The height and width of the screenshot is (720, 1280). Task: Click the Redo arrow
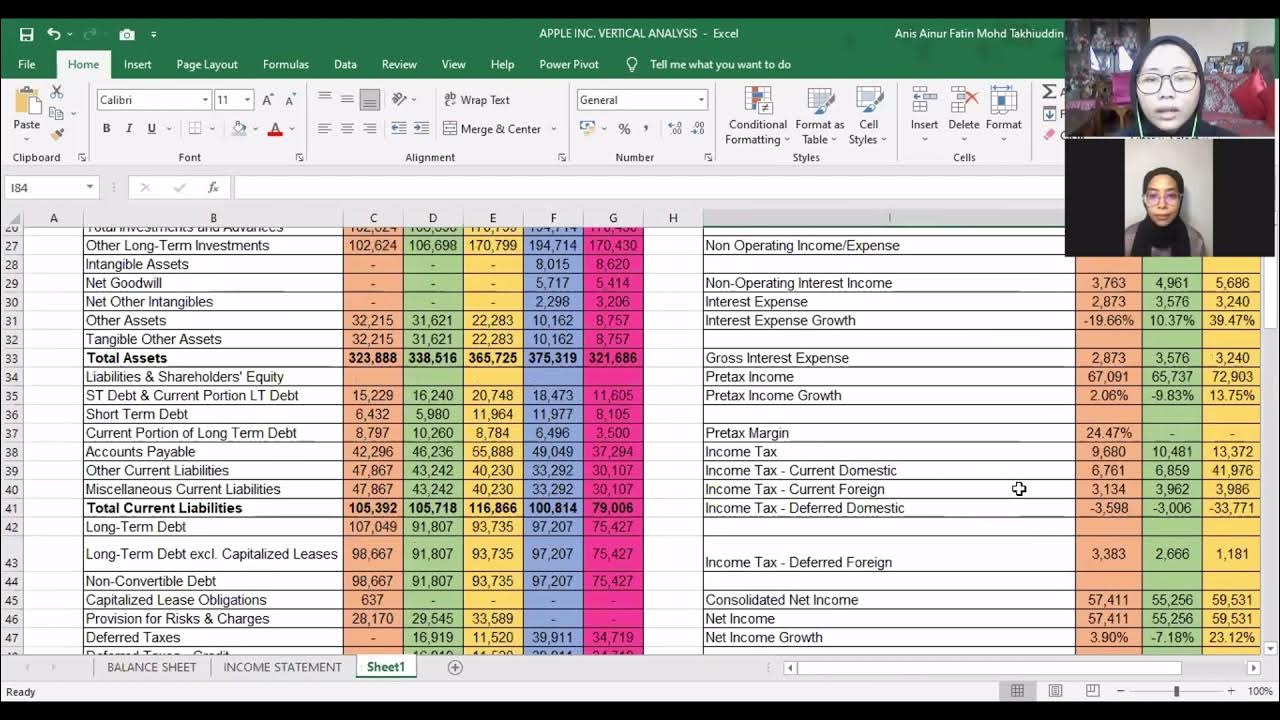[x=89, y=34]
